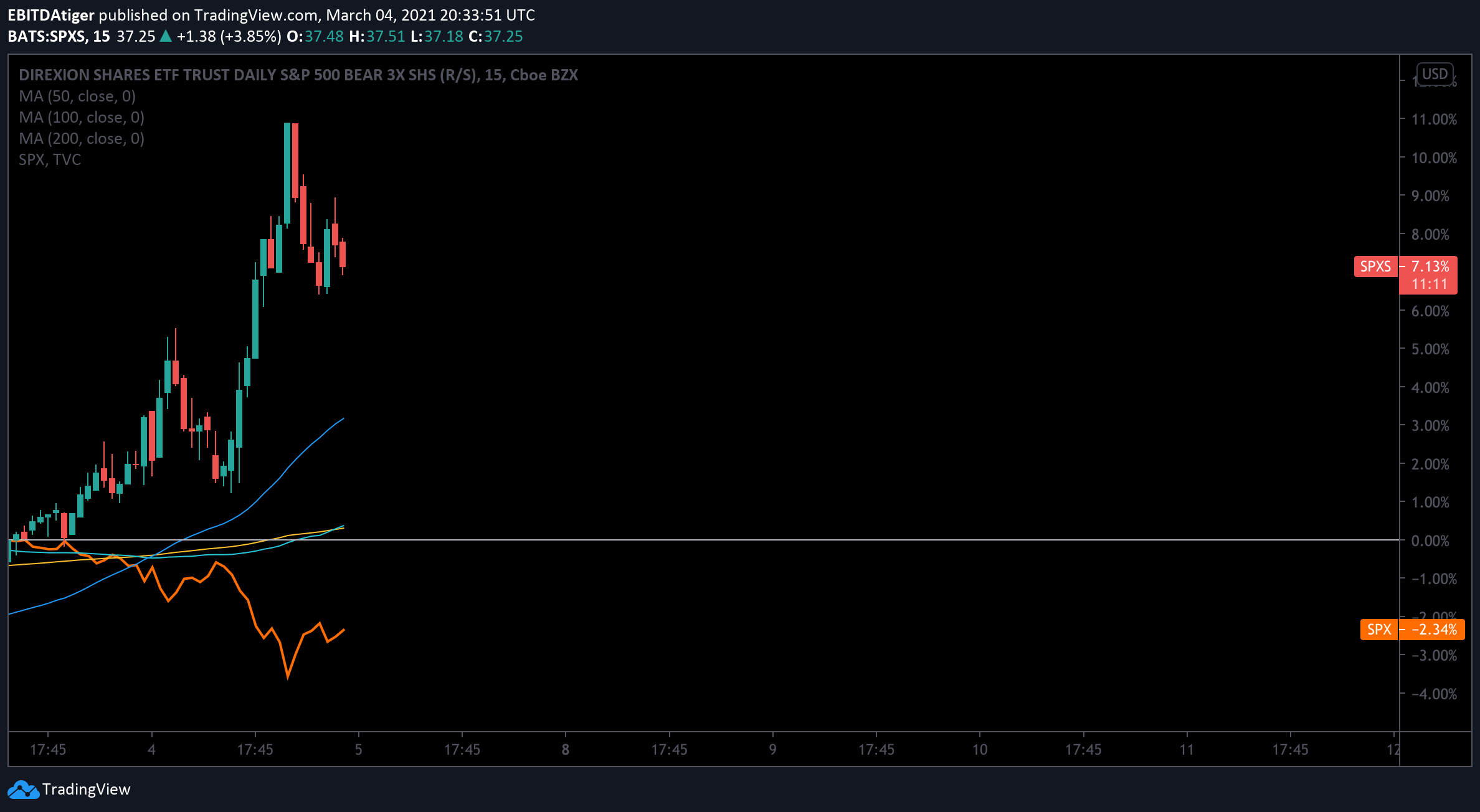Click the −4.00% price axis label
This screenshot has height=812, width=1480.
[x=1434, y=694]
